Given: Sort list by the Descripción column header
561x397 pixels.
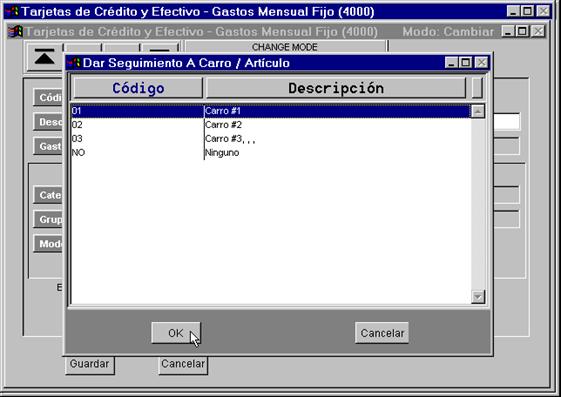Looking at the screenshot, I should pos(336,88).
